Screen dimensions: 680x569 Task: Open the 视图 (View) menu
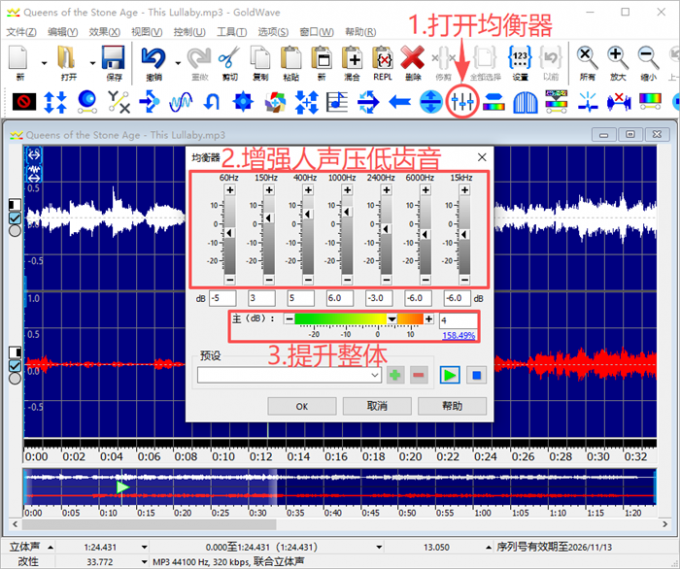pos(147,32)
